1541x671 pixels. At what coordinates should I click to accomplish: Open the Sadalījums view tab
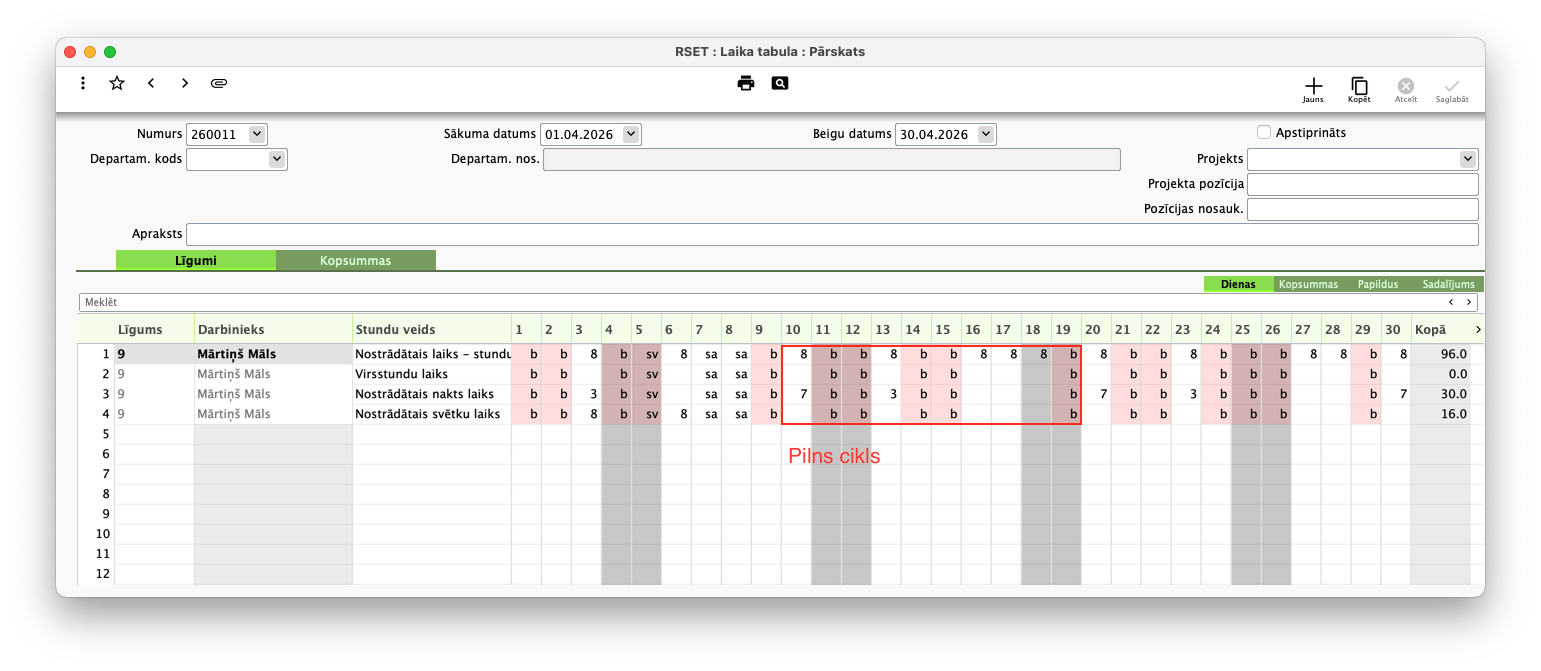1447,284
